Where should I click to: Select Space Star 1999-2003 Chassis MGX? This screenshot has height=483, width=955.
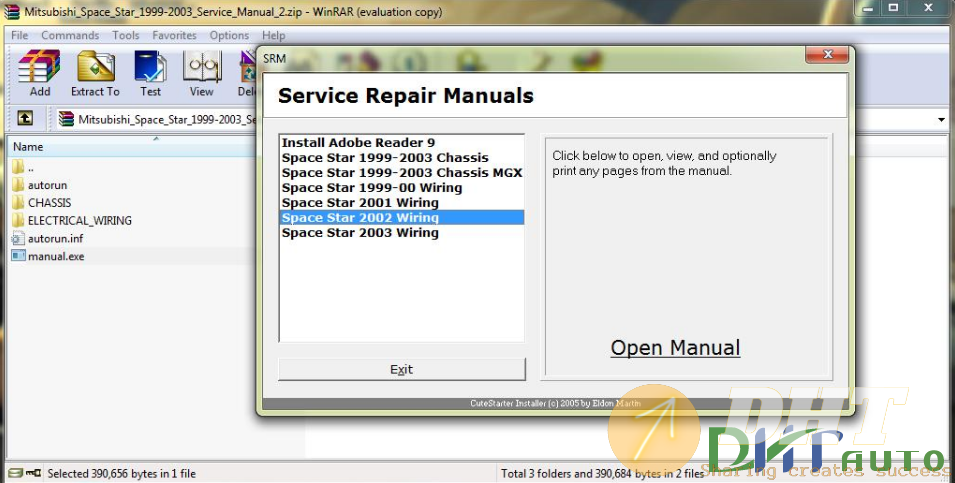402,172
